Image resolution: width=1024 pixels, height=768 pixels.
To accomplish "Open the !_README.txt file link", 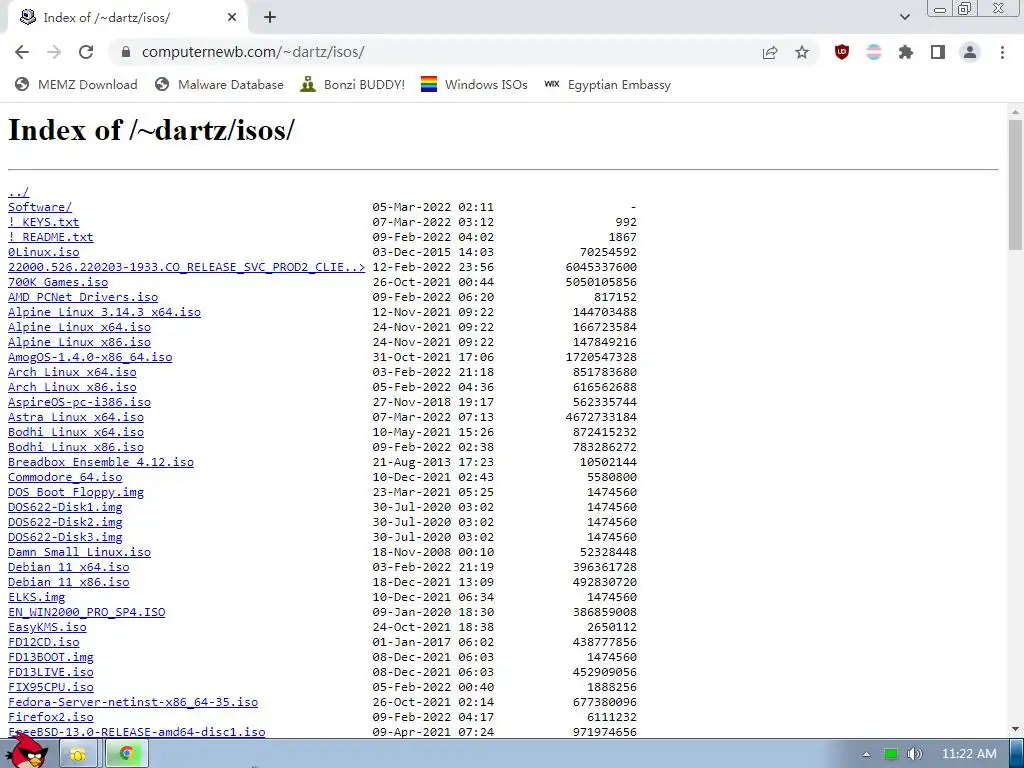I will click(50, 237).
